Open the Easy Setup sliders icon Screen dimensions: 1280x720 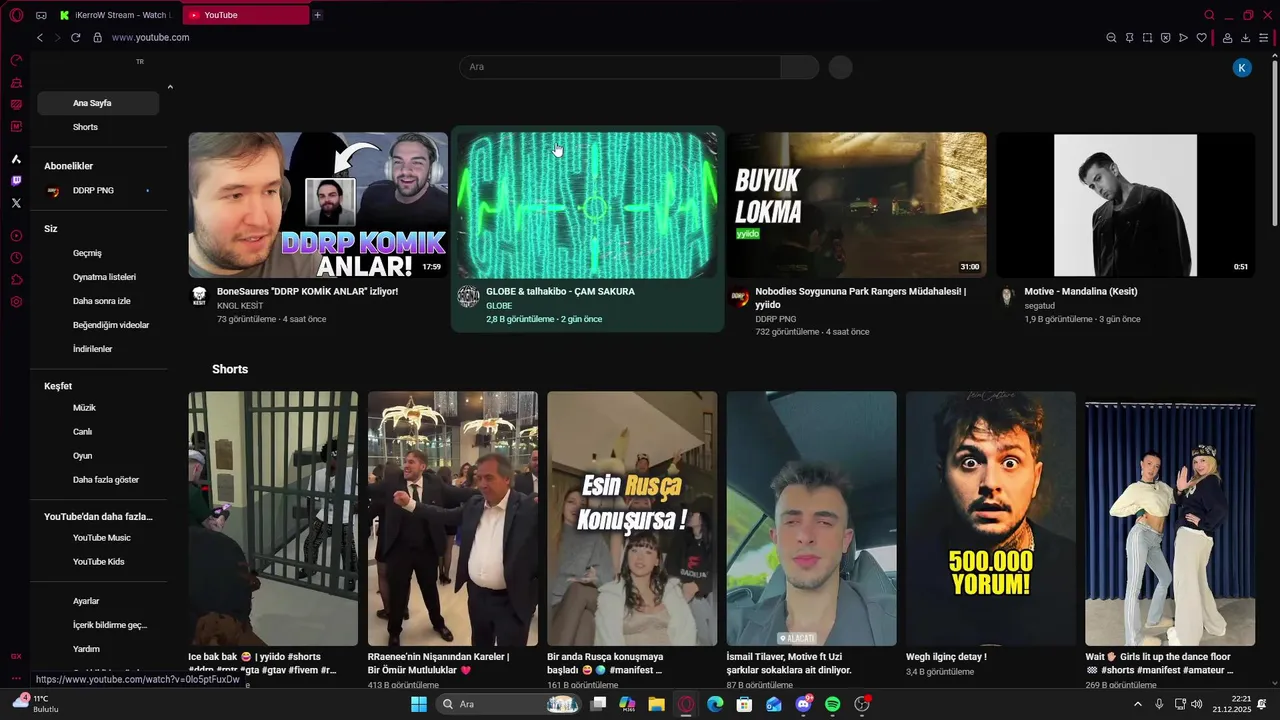coord(1264,38)
